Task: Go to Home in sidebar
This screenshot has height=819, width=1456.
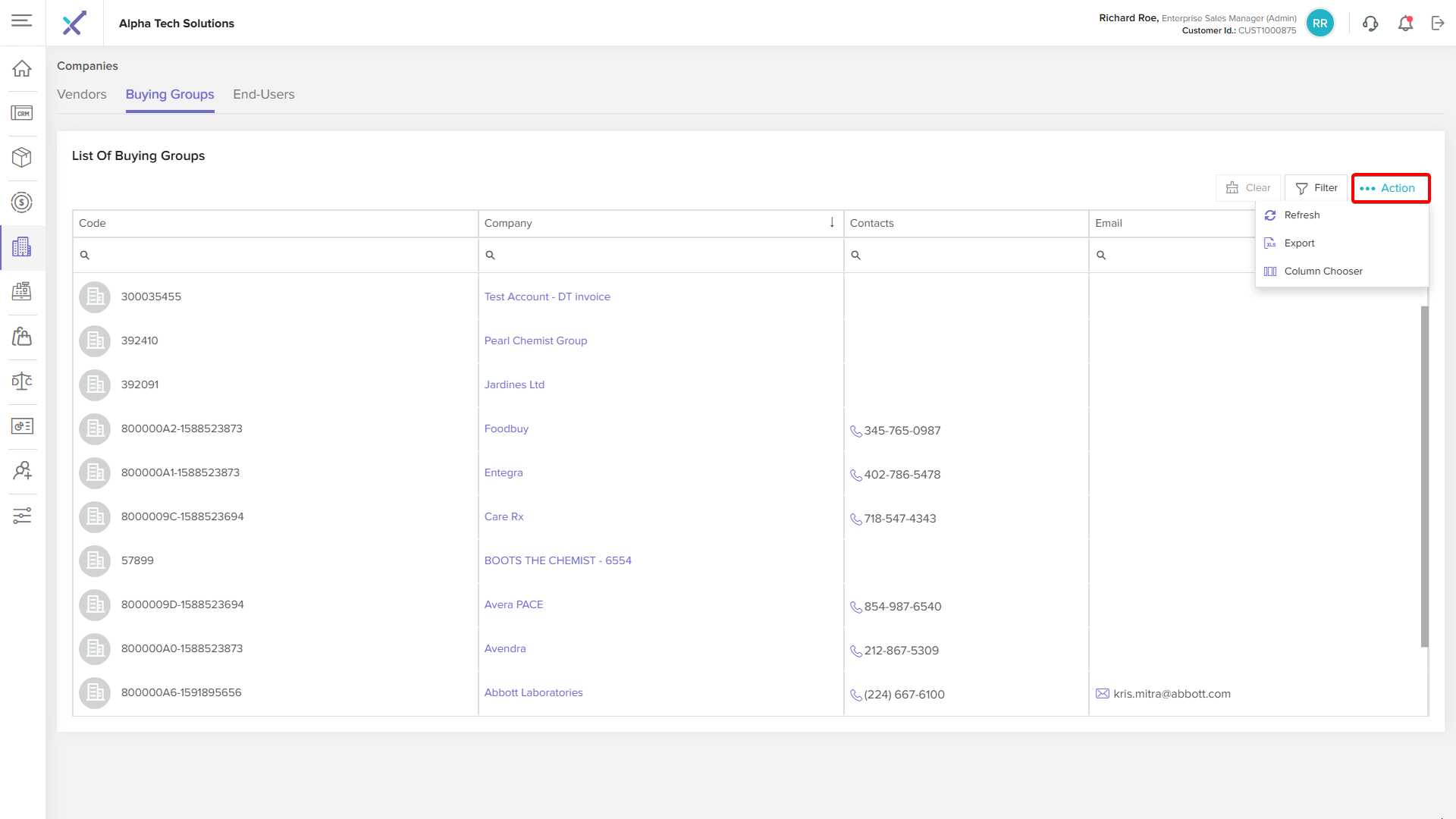Action: pos(22,68)
